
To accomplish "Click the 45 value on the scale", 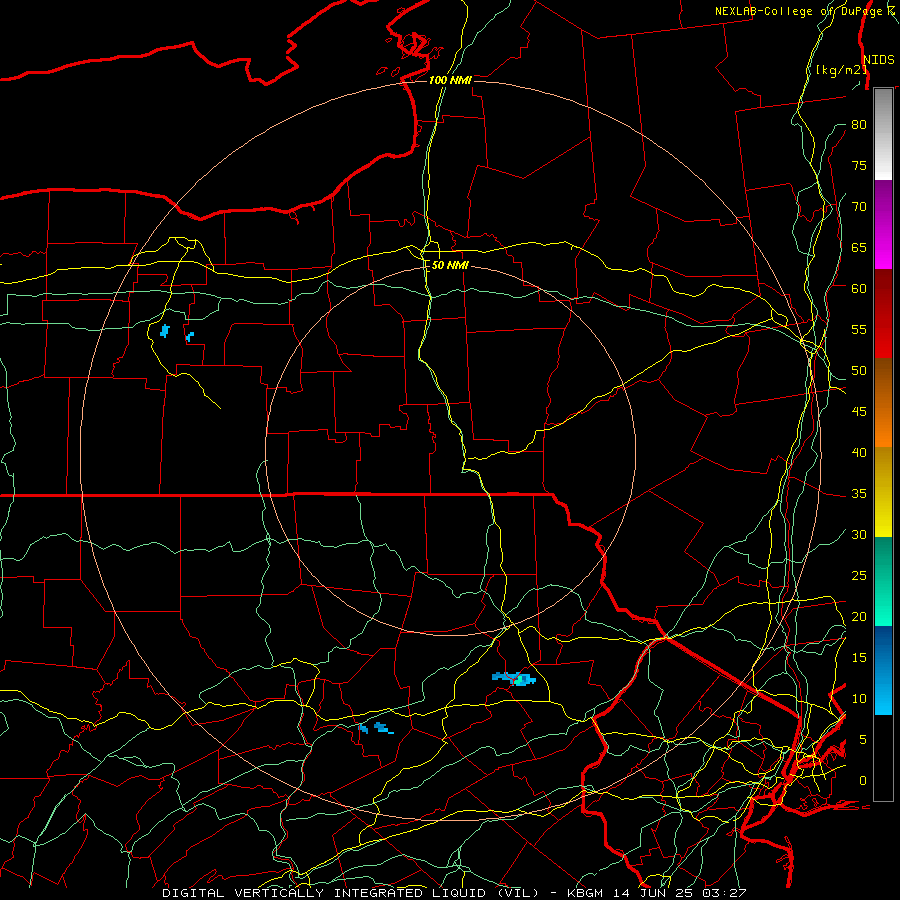I will coord(859,412).
